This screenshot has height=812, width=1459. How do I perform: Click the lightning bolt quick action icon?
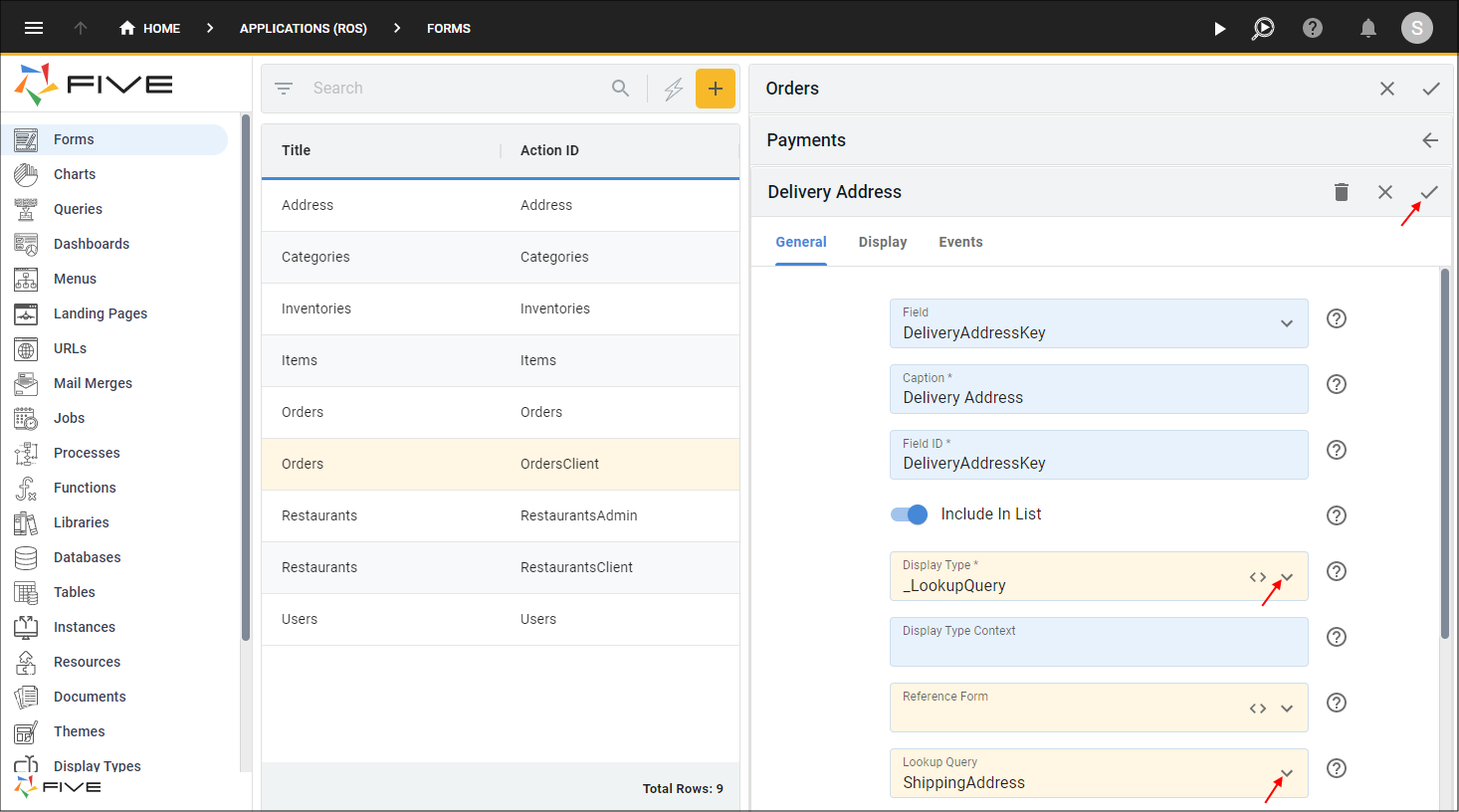click(x=674, y=89)
